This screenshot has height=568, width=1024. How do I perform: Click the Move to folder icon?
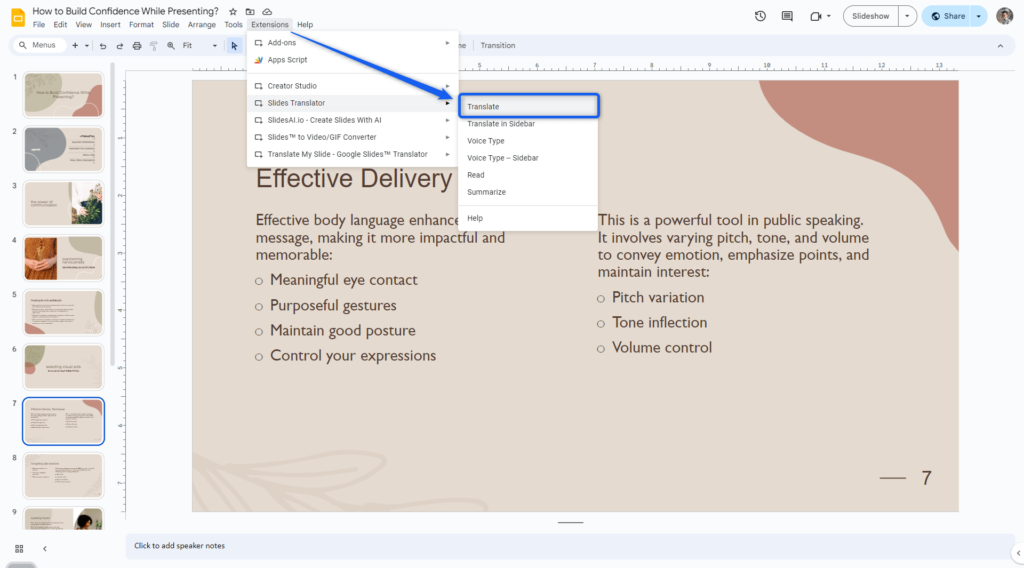(250, 11)
